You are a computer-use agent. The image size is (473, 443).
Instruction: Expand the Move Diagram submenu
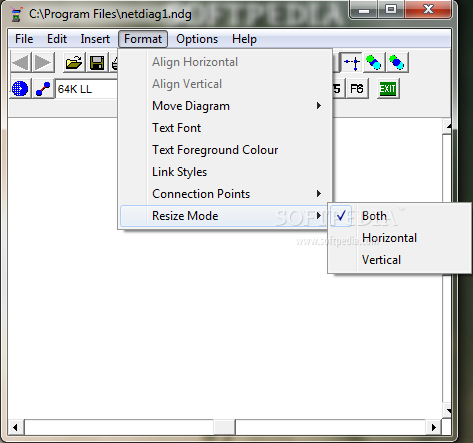(x=225, y=106)
